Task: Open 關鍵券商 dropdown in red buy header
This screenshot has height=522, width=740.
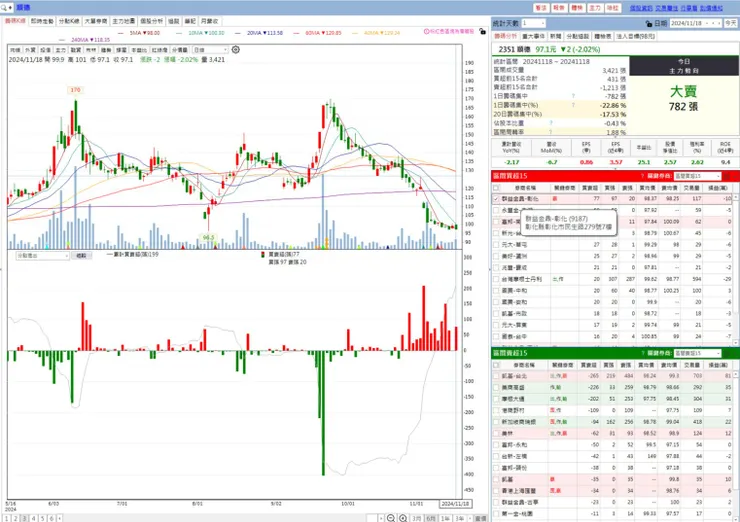Action: [697, 176]
